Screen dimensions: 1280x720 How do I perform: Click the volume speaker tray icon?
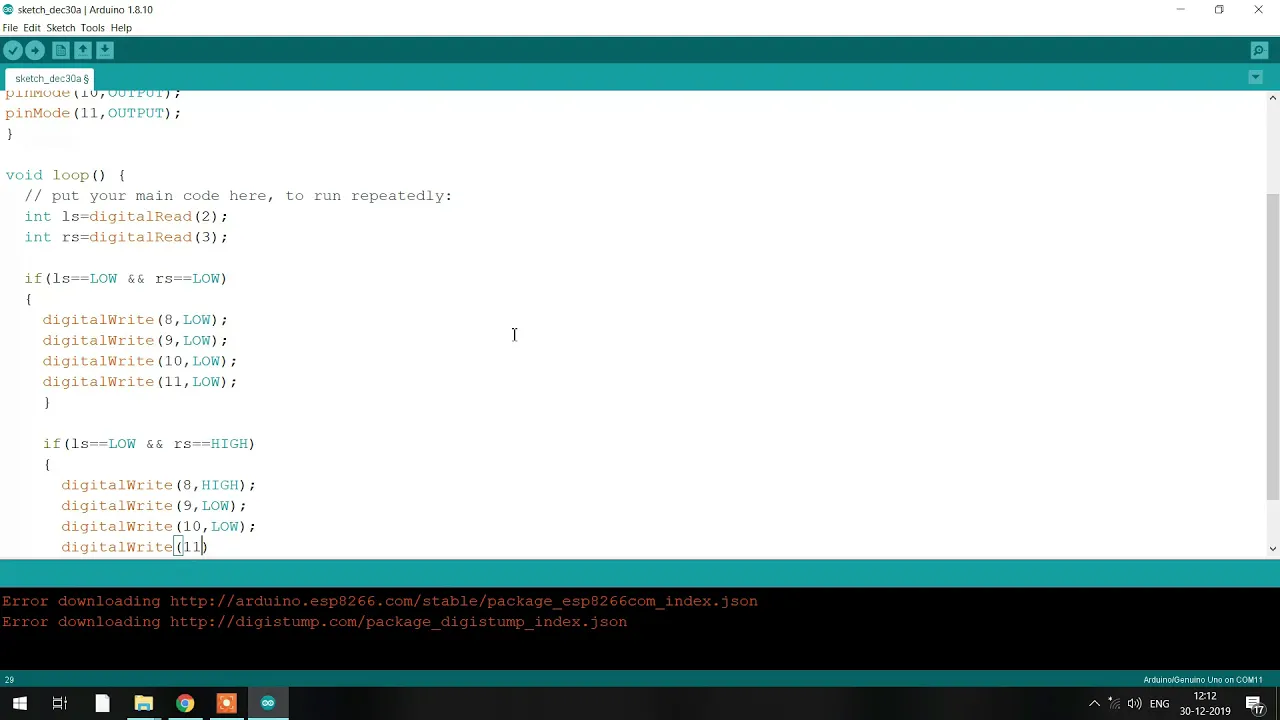pyautogui.click(x=1134, y=704)
